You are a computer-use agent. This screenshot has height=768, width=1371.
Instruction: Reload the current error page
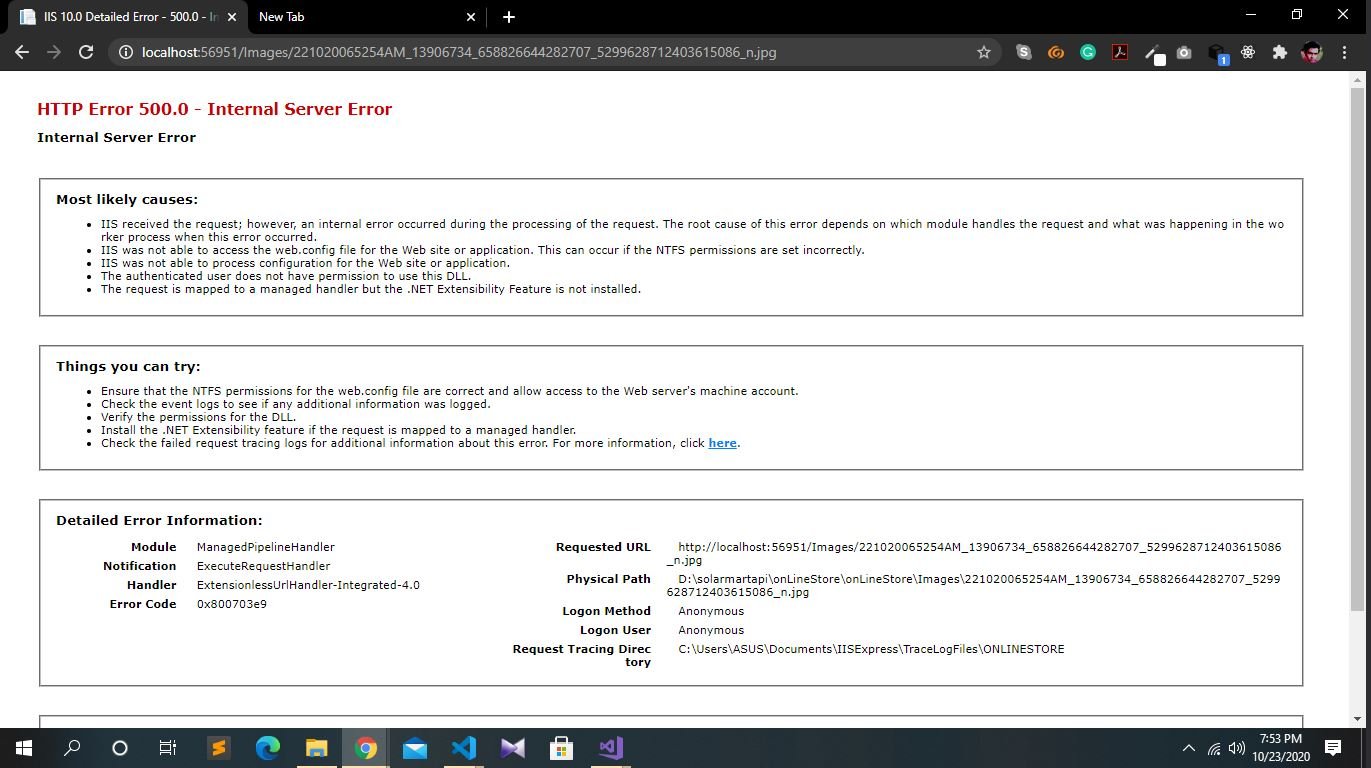click(x=86, y=52)
